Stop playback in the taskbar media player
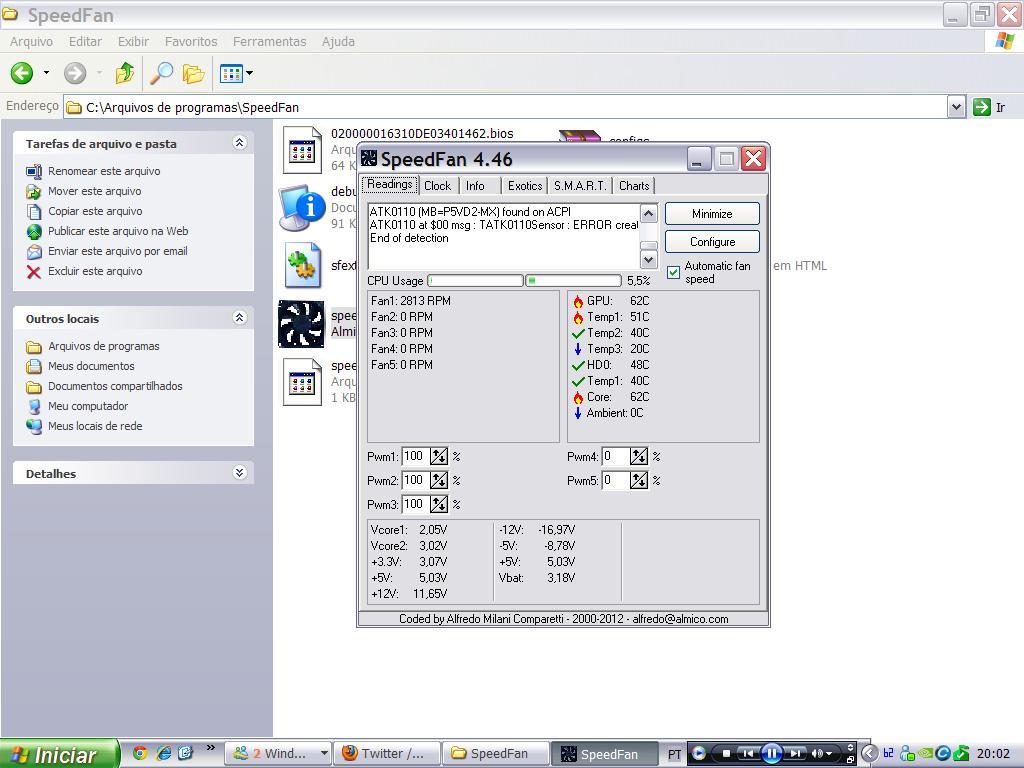Viewport: 1024px width, 768px height. [726, 754]
